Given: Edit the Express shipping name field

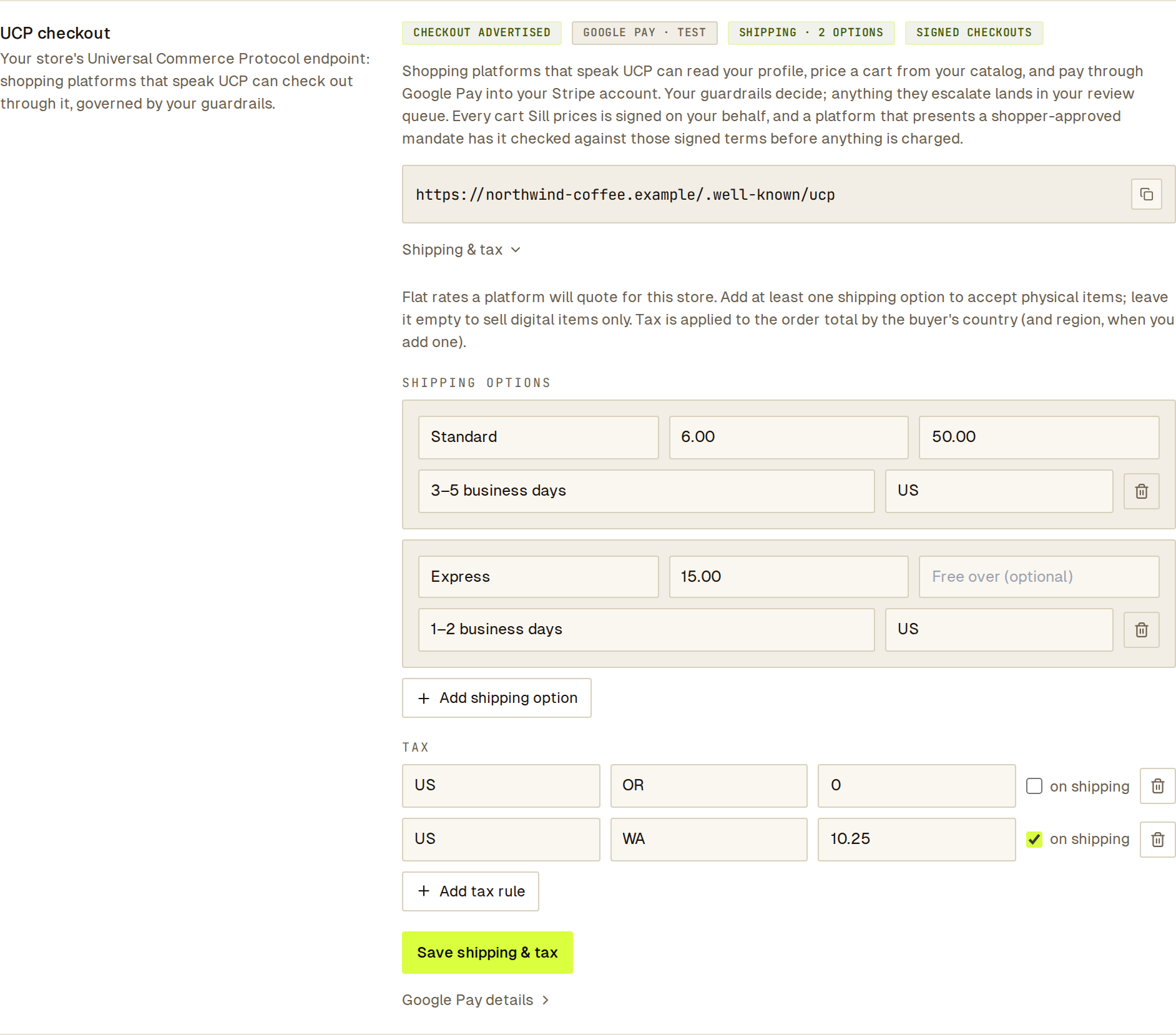Looking at the screenshot, I should pos(539,577).
